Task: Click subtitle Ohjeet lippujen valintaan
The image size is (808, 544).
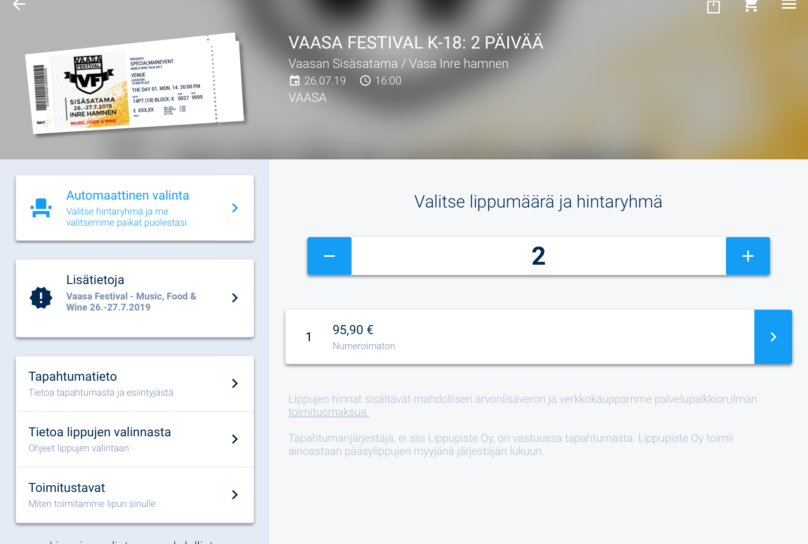Action: click(79, 448)
